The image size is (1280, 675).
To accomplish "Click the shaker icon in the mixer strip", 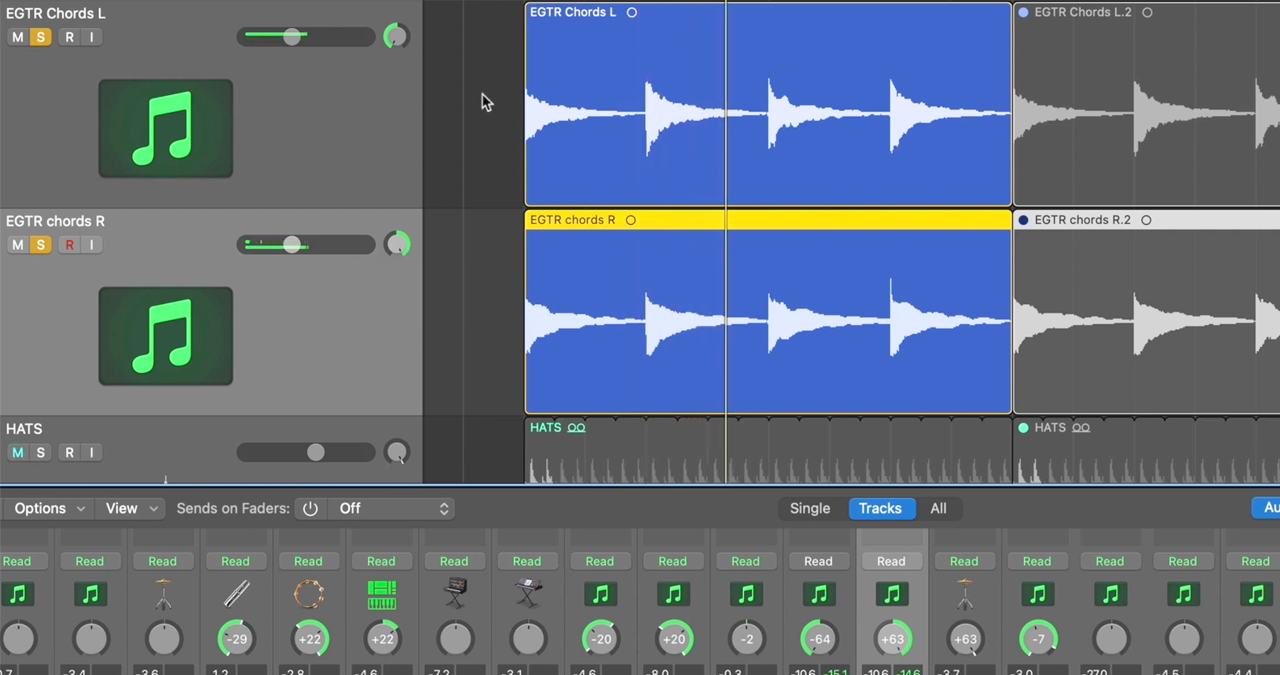I will (x=237, y=593).
